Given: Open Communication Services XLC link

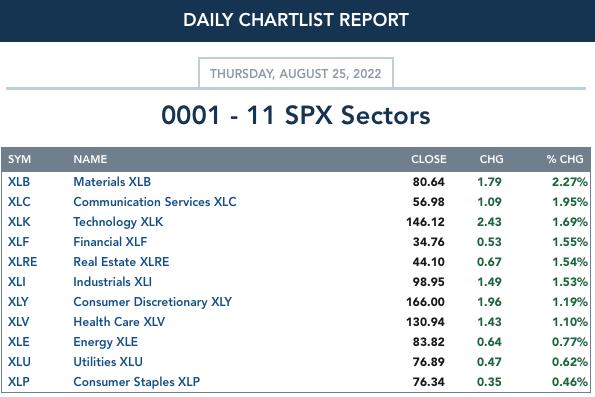Looking at the screenshot, I should [x=155, y=202].
